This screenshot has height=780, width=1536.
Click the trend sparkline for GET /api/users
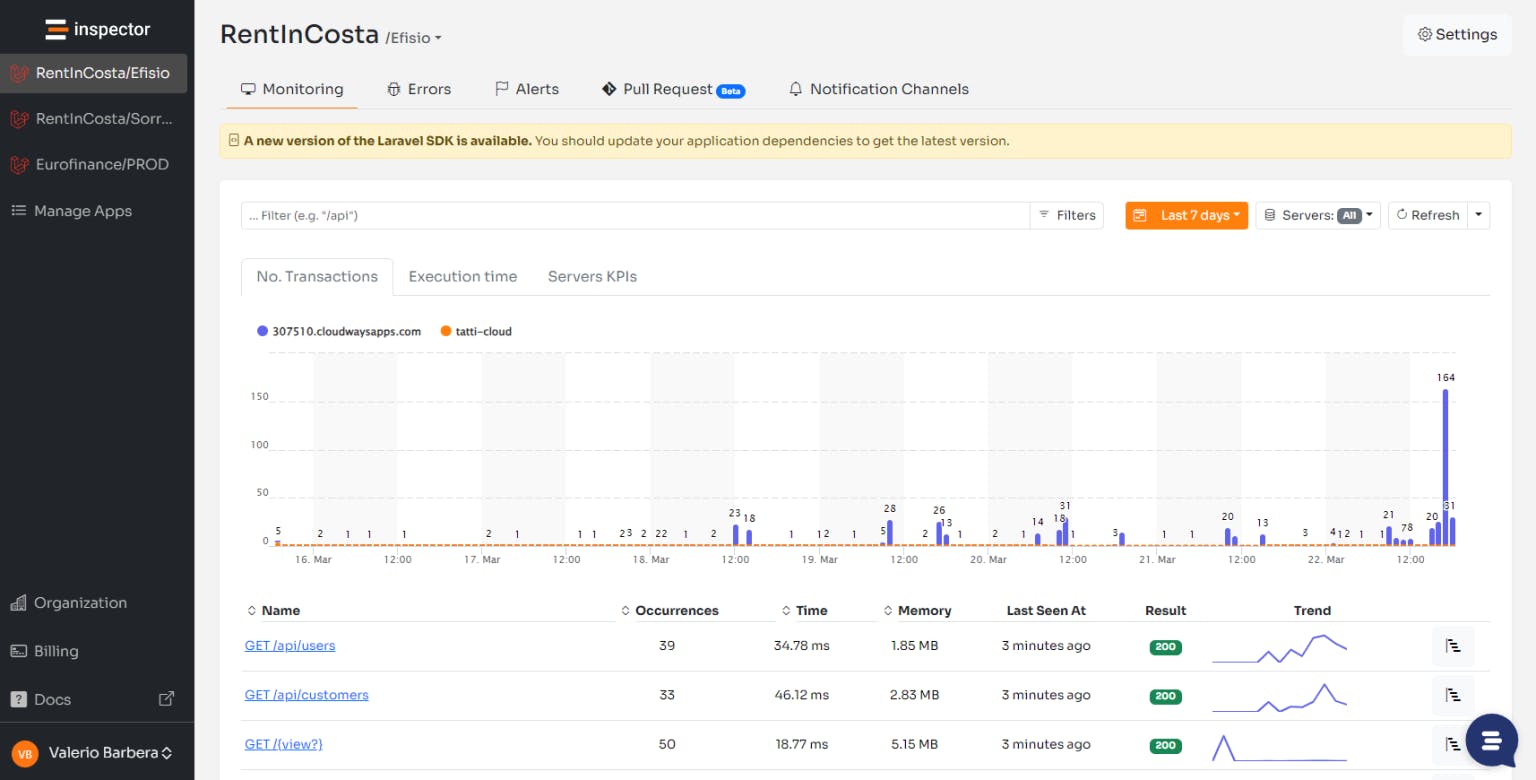coord(1279,648)
